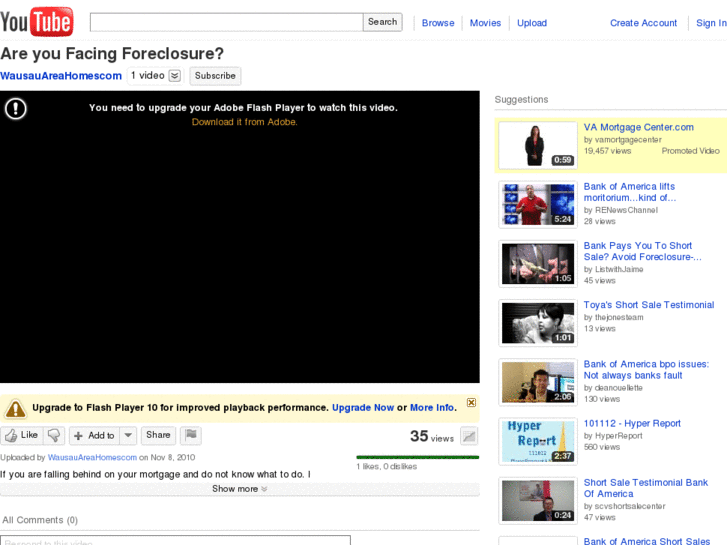
Task: Open Bank of America bpo issues thumbnail
Action: (538, 383)
